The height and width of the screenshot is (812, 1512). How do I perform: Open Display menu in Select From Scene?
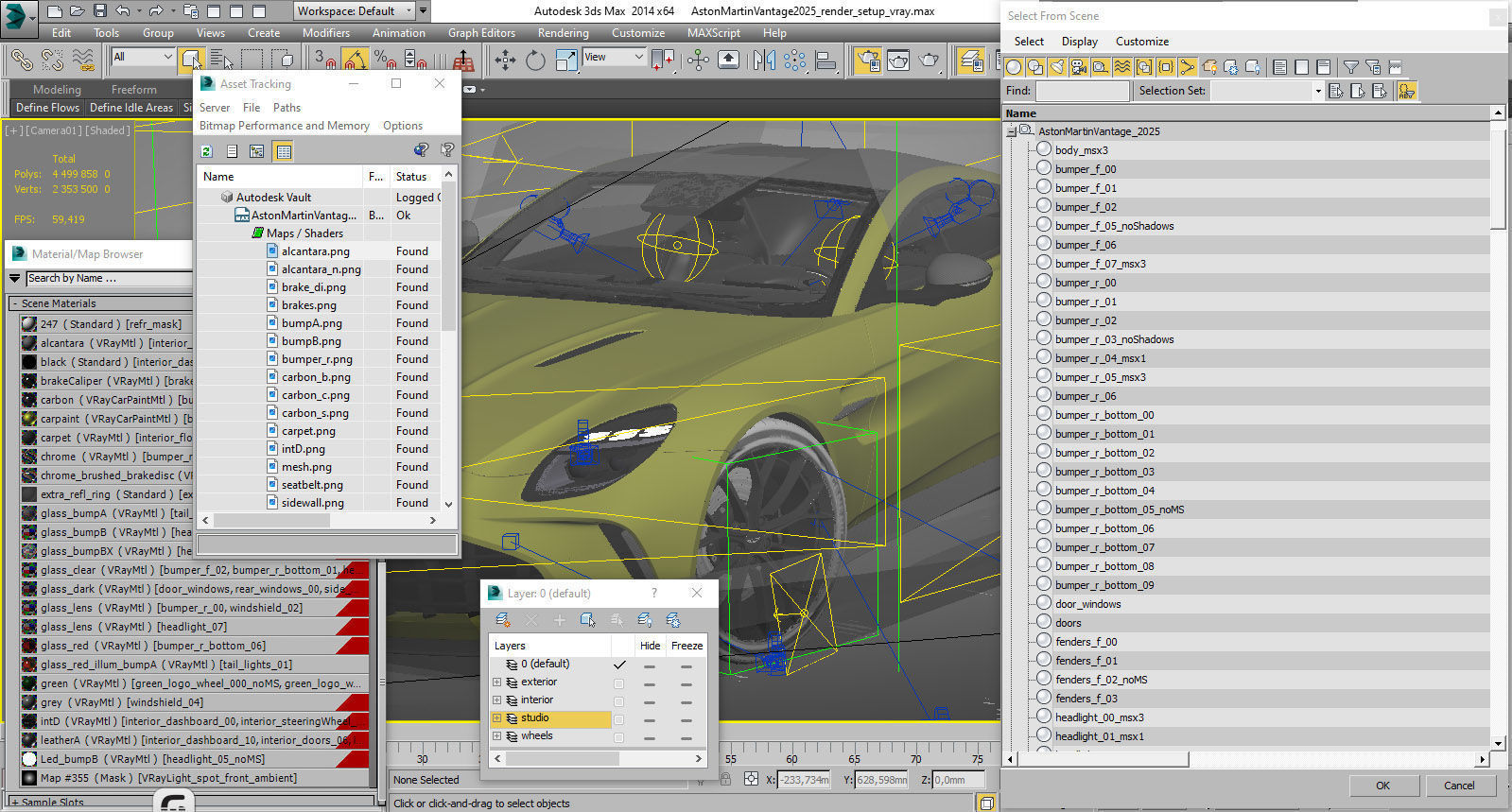click(x=1079, y=42)
